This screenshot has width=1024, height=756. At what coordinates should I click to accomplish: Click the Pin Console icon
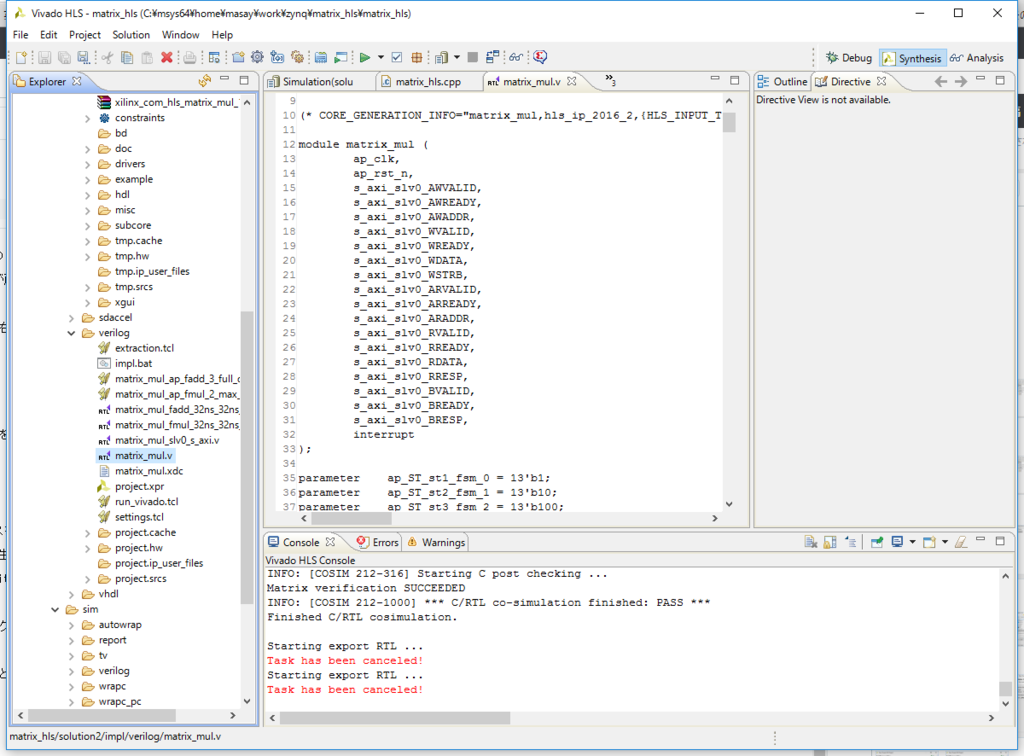(x=876, y=542)
